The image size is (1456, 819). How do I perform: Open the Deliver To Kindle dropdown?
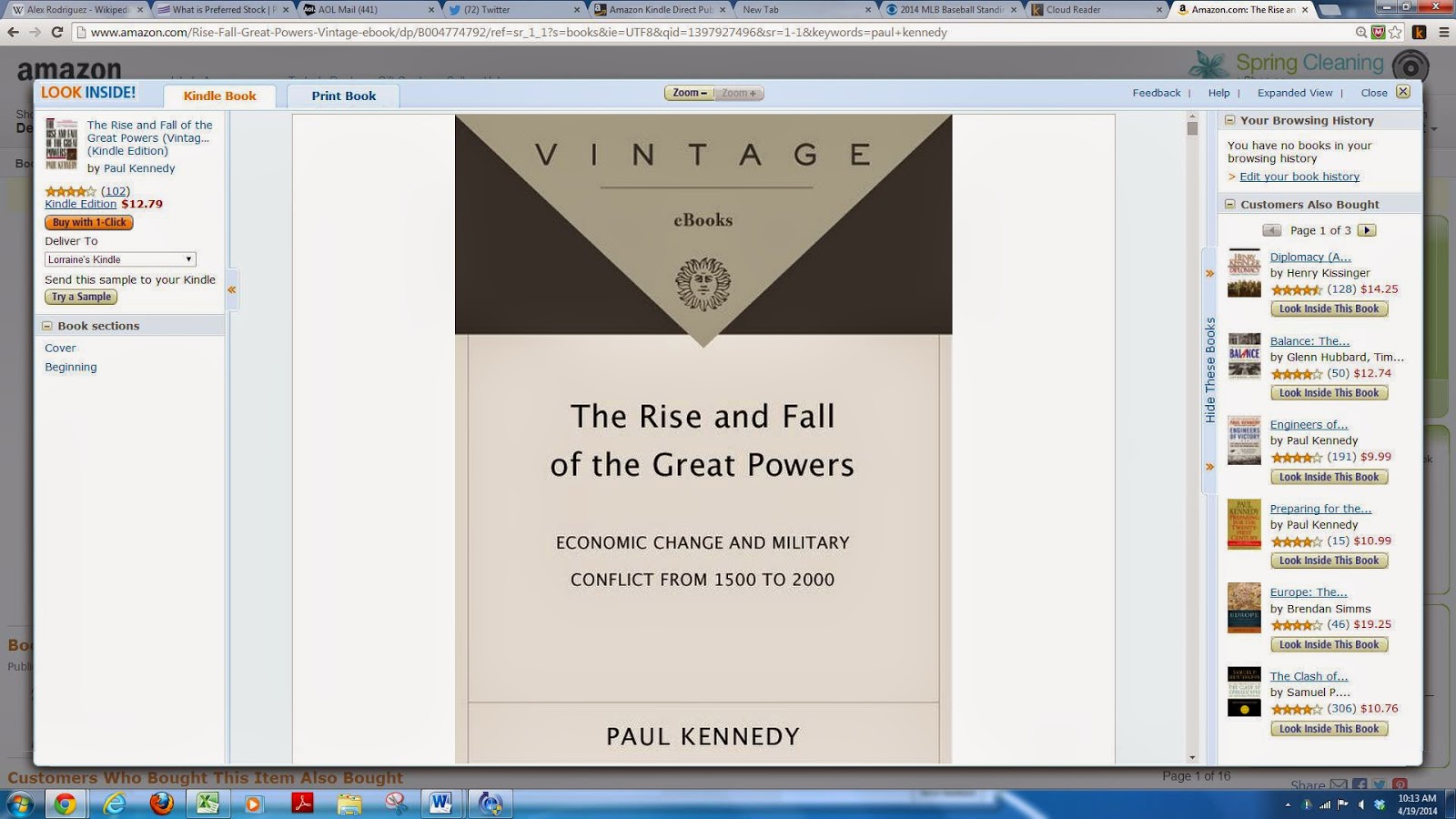pyautogui.click(x=120, y=259)
